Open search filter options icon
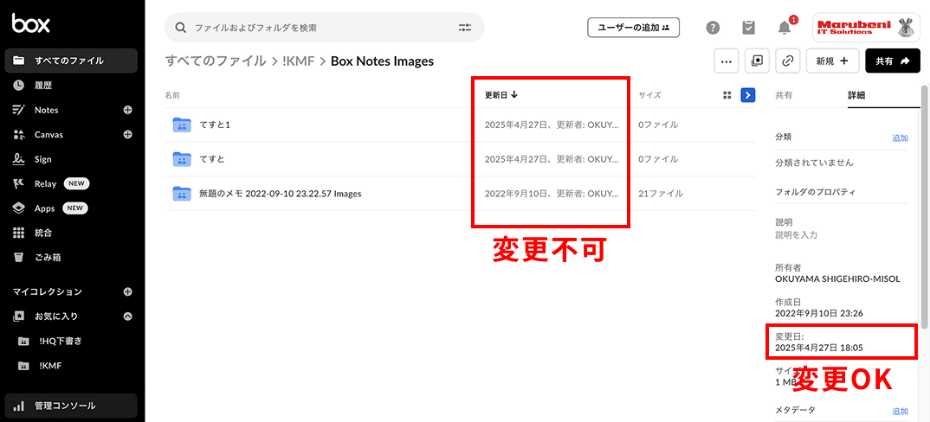The height and width of the screenshot is (422, 930). (465, 28)
